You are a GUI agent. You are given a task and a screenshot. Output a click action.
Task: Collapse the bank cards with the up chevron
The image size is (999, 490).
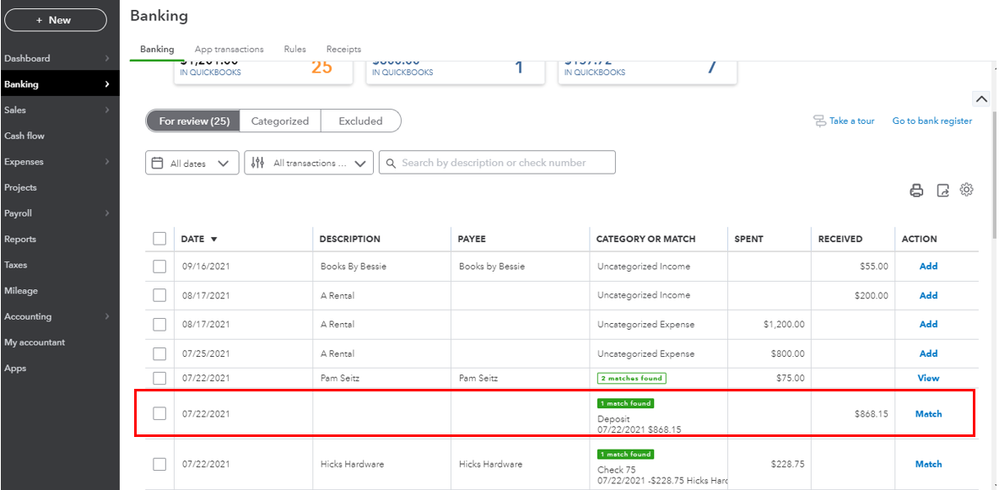tap(981, 99)
